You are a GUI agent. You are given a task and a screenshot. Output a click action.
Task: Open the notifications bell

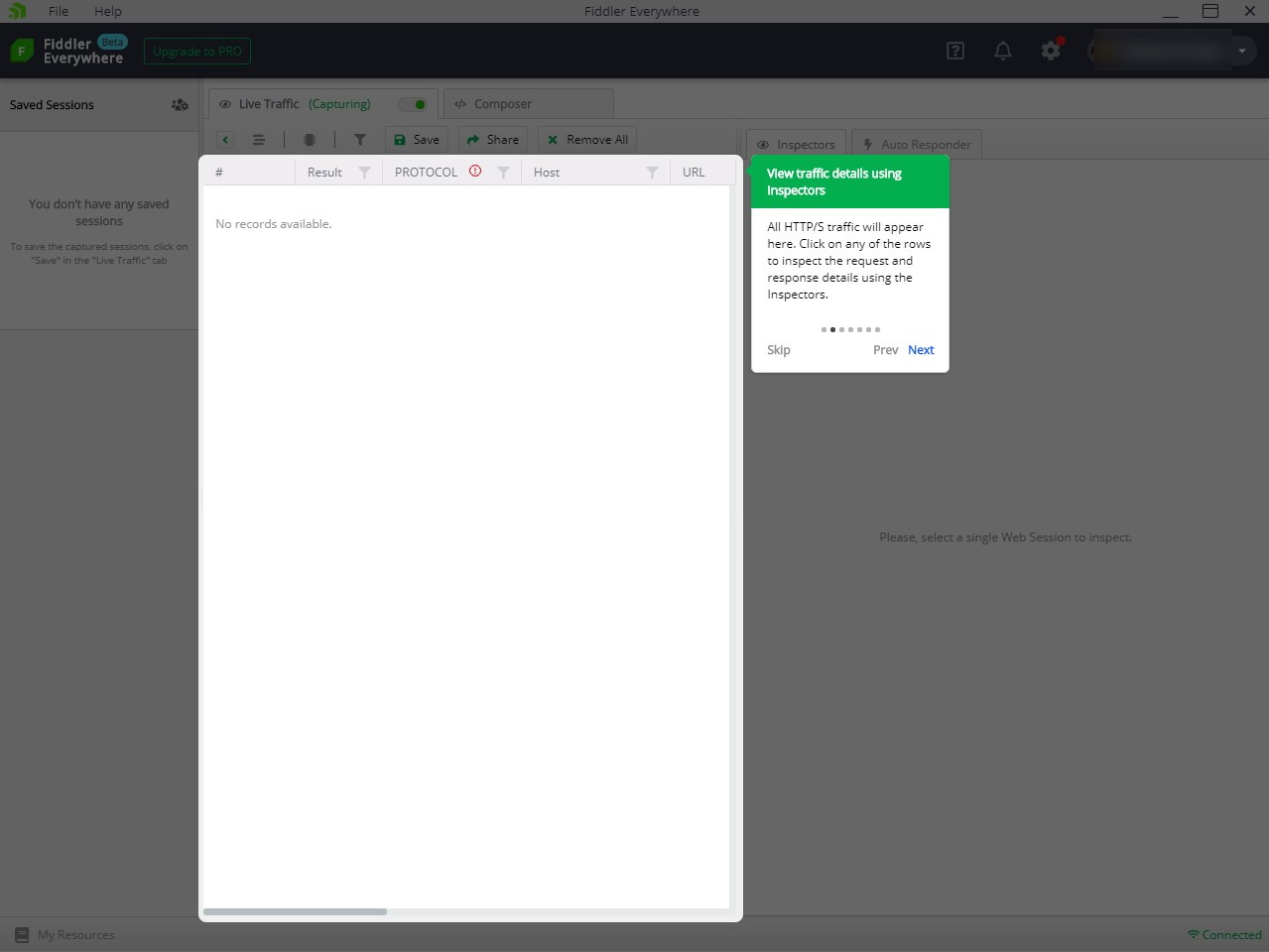(x=1003, y=51)
